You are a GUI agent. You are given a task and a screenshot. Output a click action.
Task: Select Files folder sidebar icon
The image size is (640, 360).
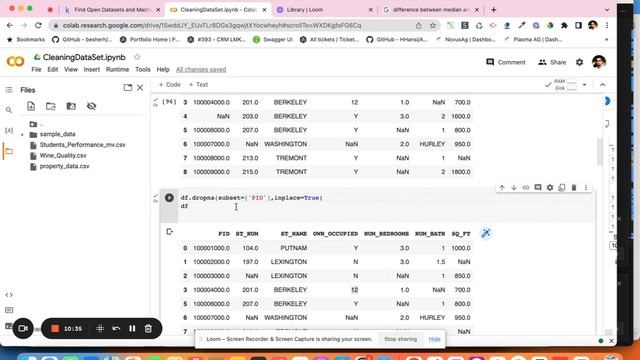[9, 151]
